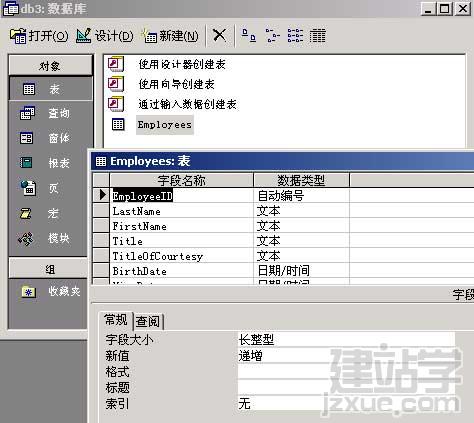This screenshot has height=423, width=474.
Task: Click the LastName row selector
Action: click(101, 211)
